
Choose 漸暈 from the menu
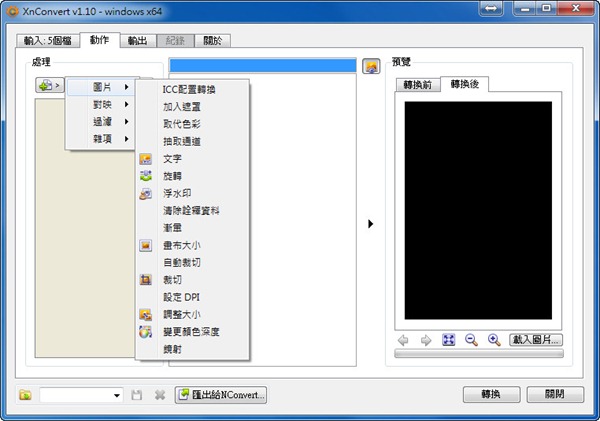point(172,228)
